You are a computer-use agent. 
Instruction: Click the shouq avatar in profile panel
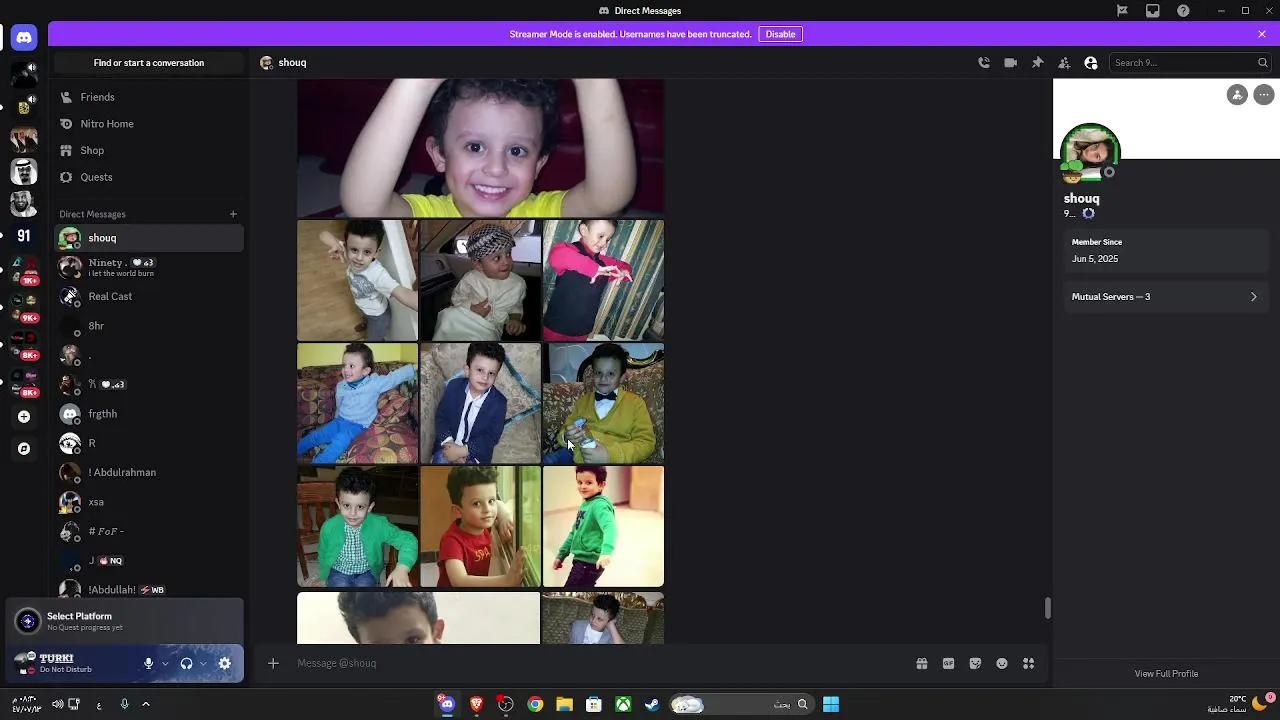tap(1090, 153)
